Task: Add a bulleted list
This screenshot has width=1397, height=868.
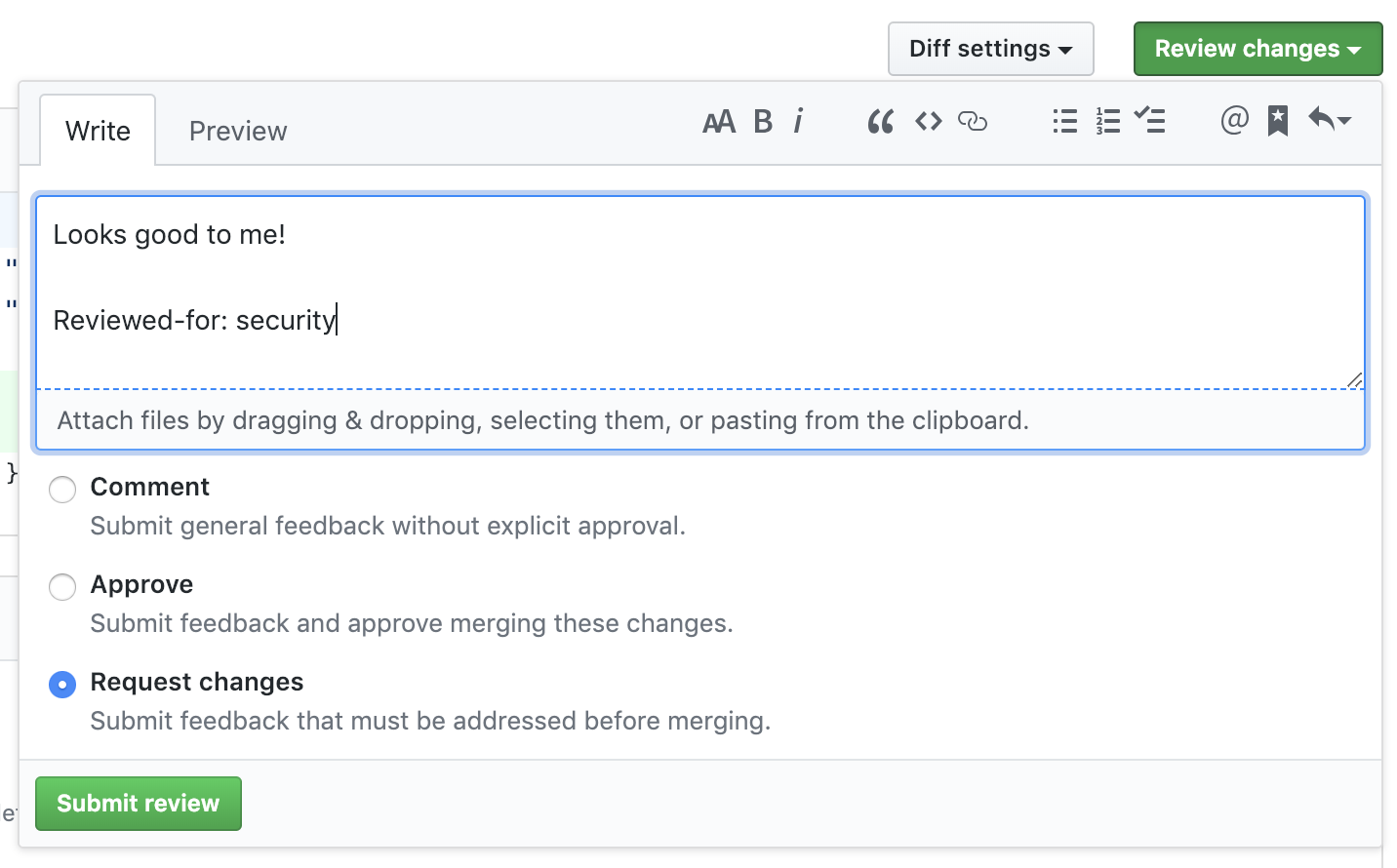Action: tap(1064, 121)
